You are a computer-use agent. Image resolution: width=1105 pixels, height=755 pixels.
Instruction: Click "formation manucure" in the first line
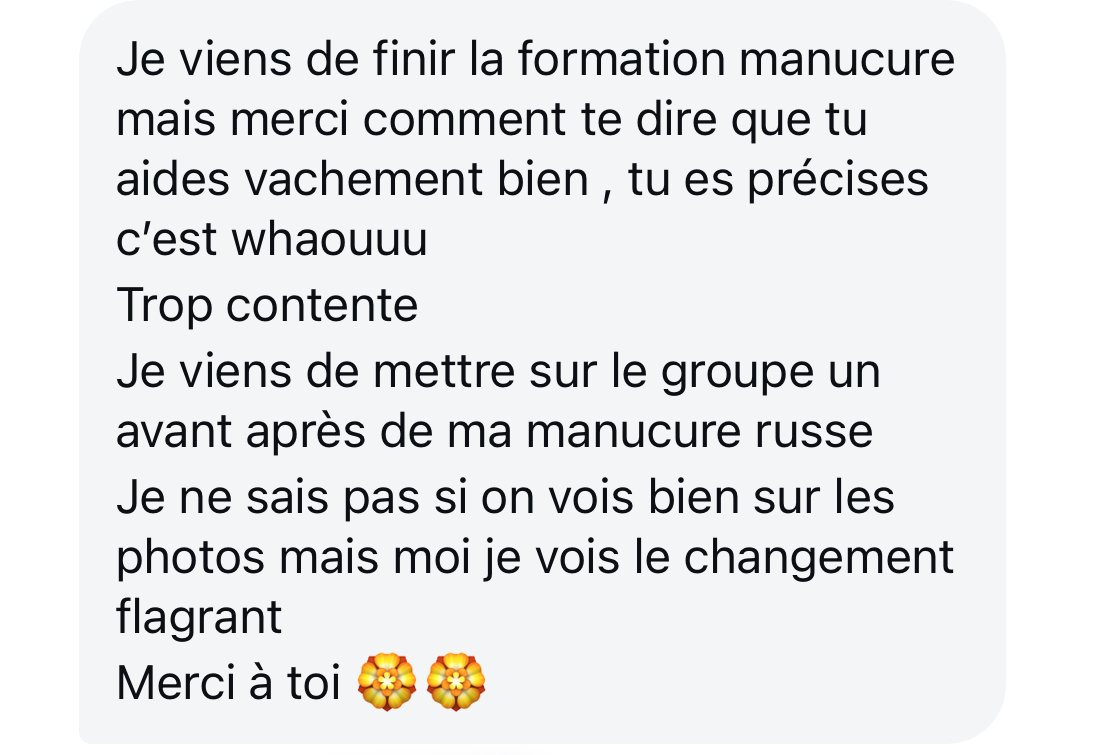tap(736, 59)
